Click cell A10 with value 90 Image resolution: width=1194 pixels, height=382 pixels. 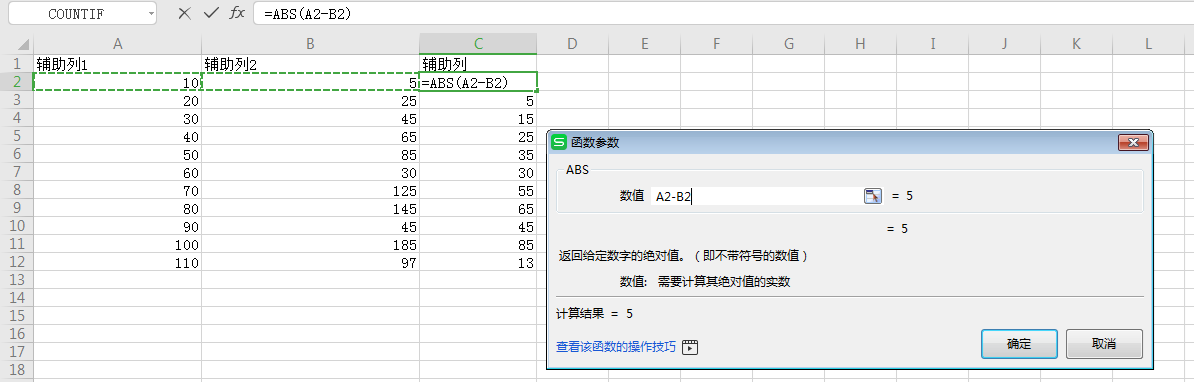[x=117, y=227]
